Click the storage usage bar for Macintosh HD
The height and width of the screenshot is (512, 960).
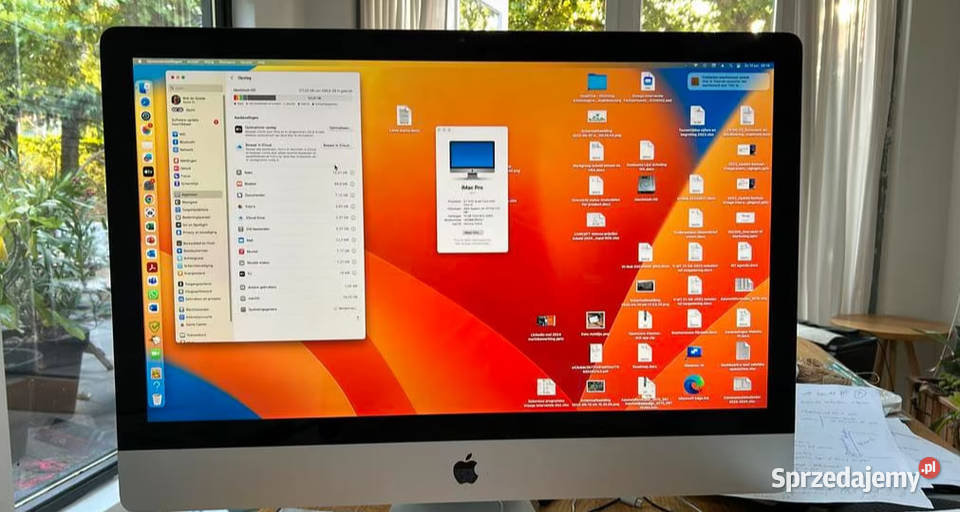[292, 97]
